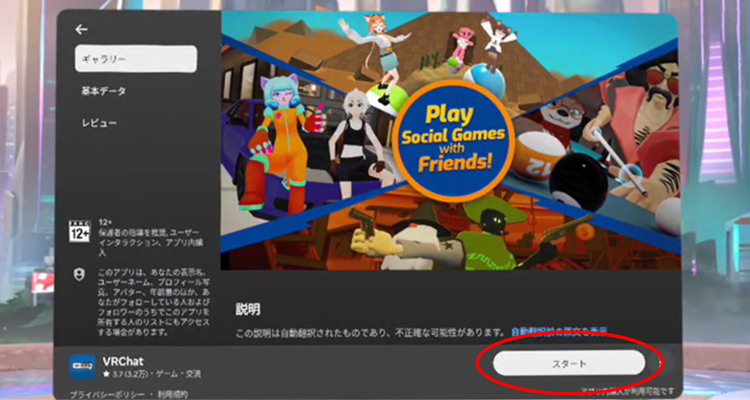Click the privacy shield icon
This screenshot has width=750, height=400.
click(x=79, y=273)
